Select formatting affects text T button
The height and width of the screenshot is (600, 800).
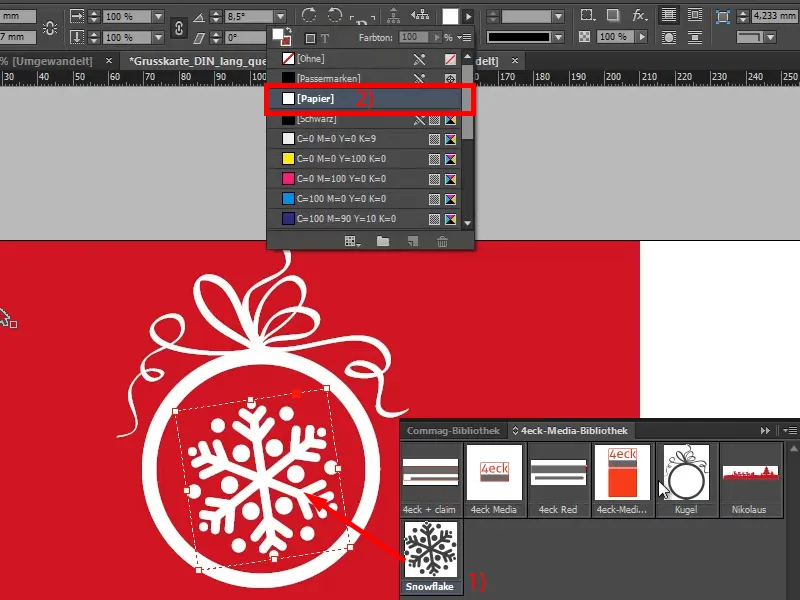[x=325, y=38]
